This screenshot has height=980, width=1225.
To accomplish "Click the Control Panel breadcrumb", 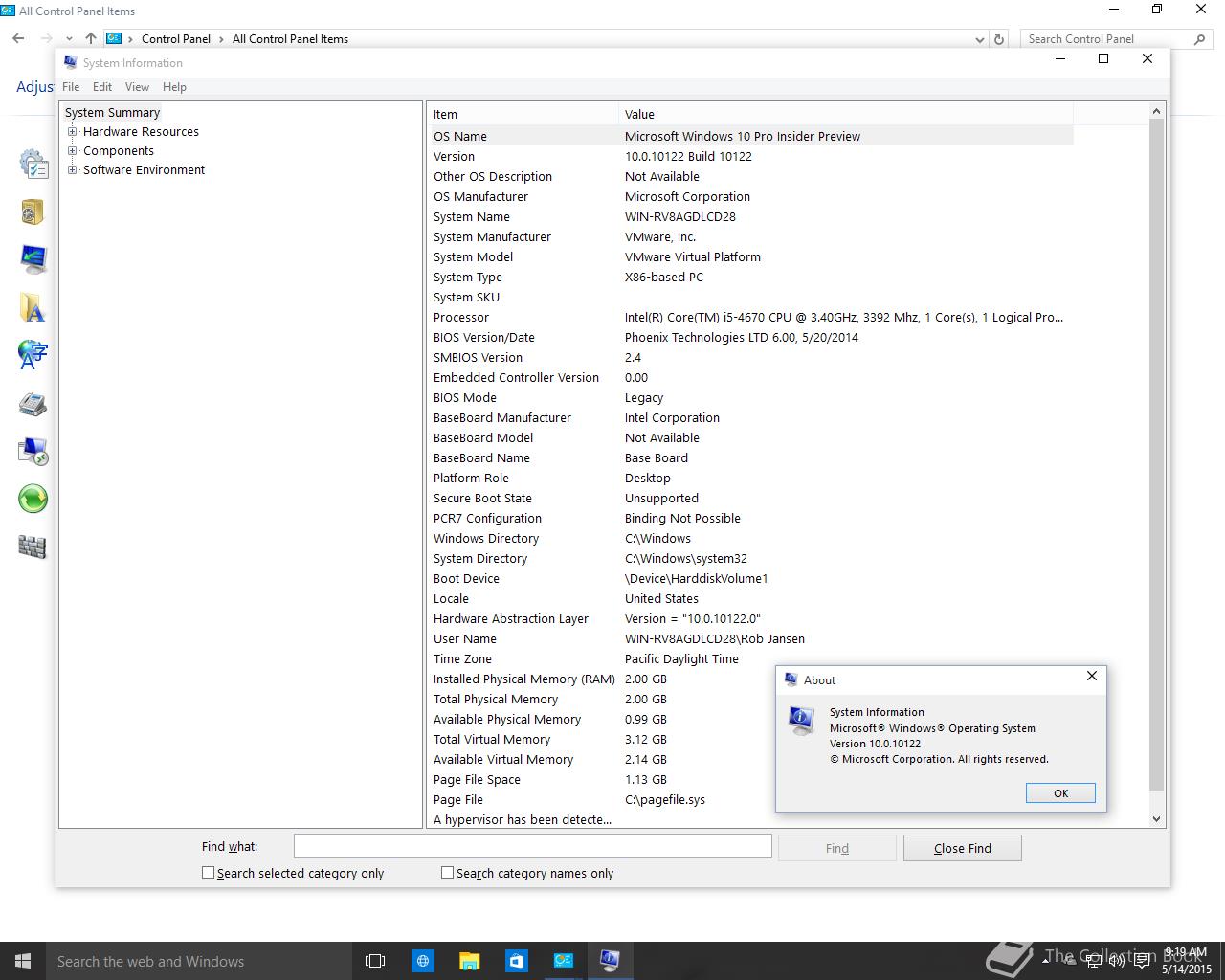I will click(176, 39).
